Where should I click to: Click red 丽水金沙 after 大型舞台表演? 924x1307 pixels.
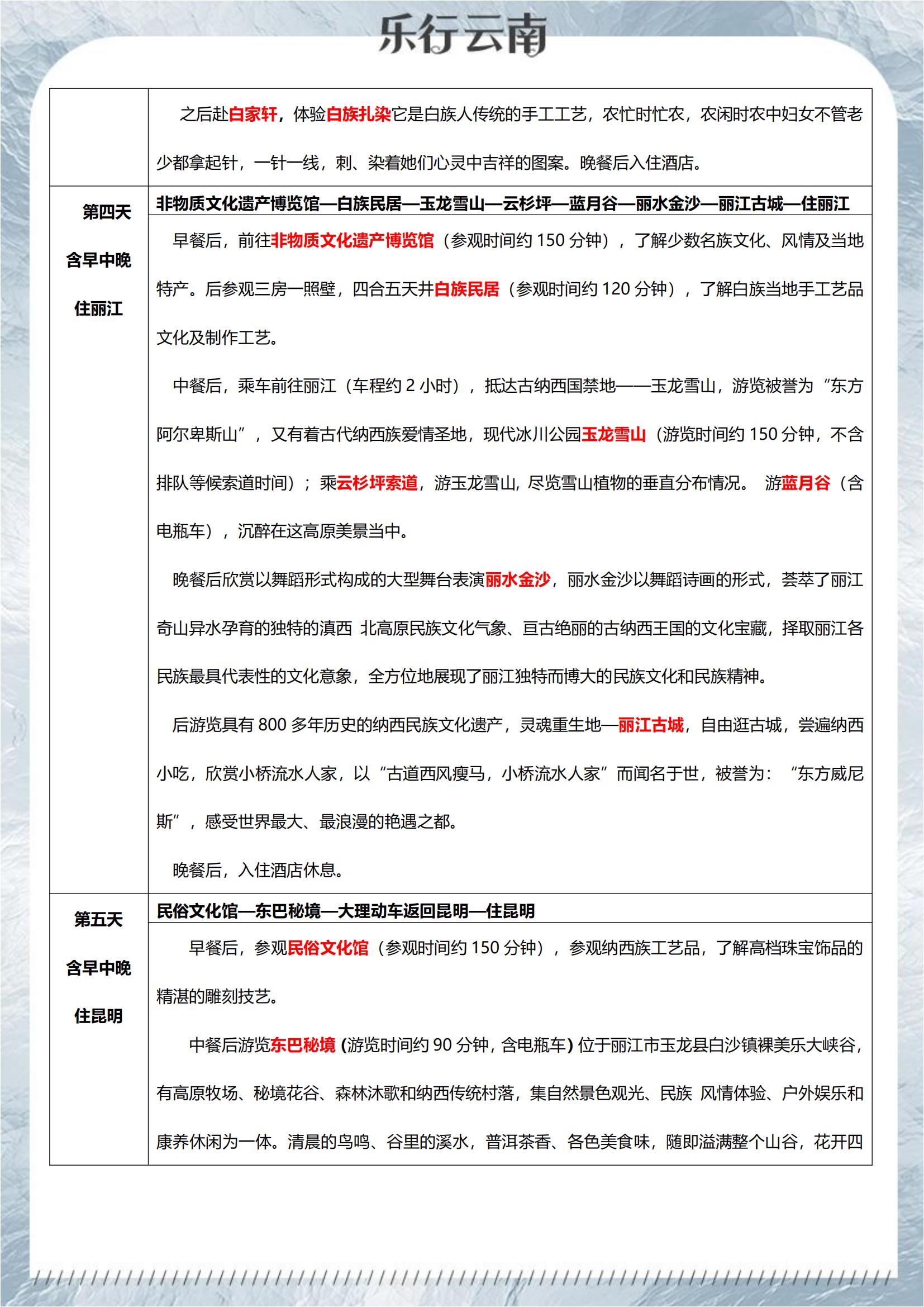click(x=518, y=579)
